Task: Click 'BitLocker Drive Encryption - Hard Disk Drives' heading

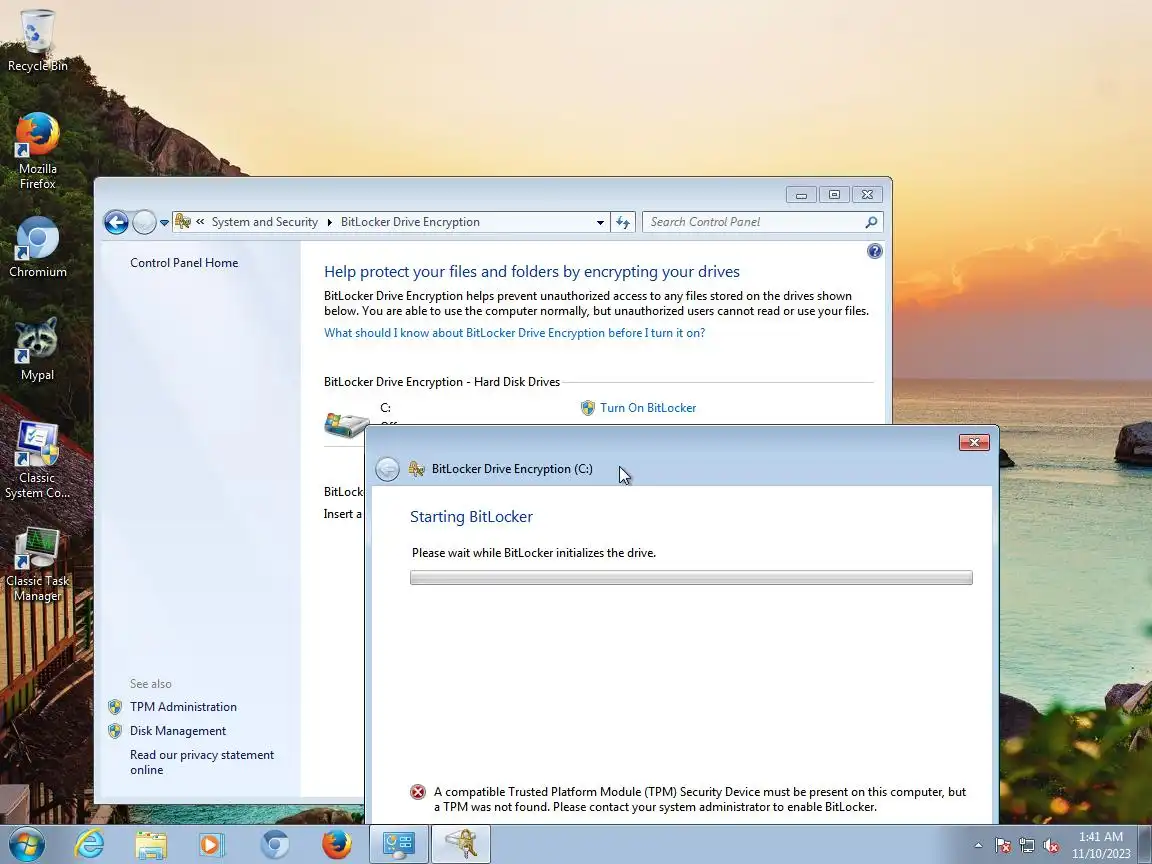Action: (442, 382)
